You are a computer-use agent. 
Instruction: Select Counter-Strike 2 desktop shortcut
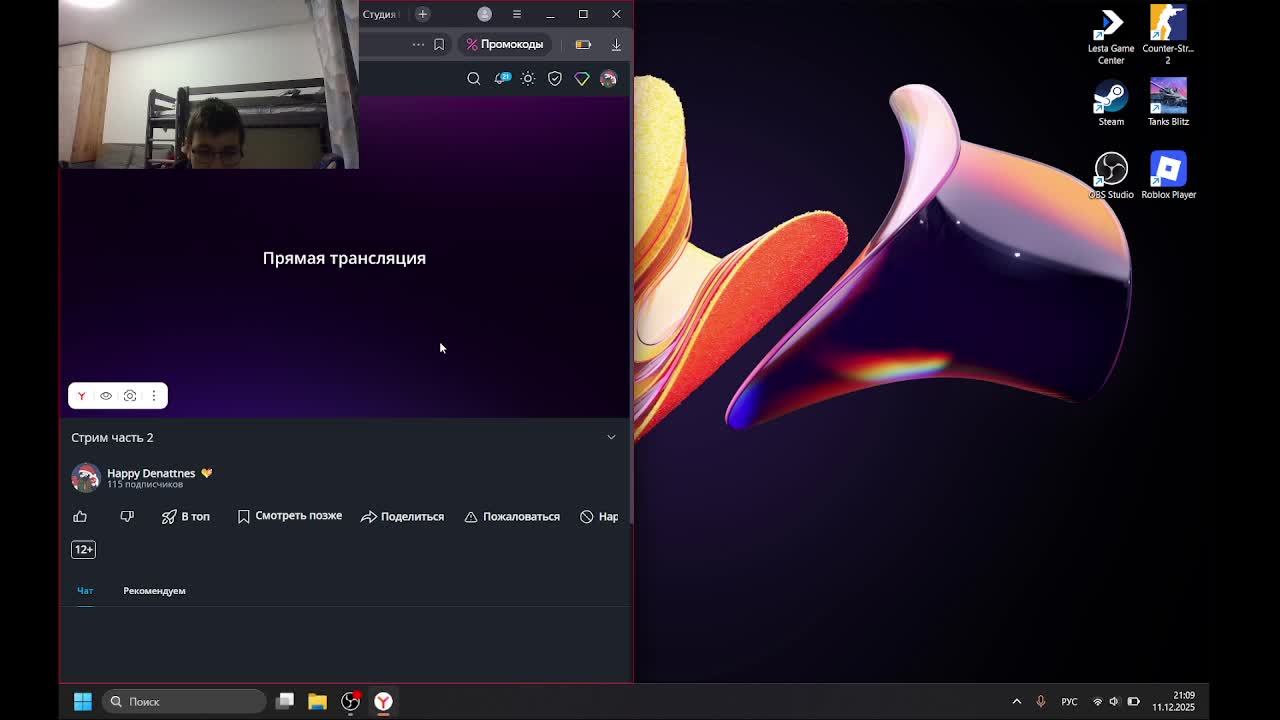click(1168, 36)
